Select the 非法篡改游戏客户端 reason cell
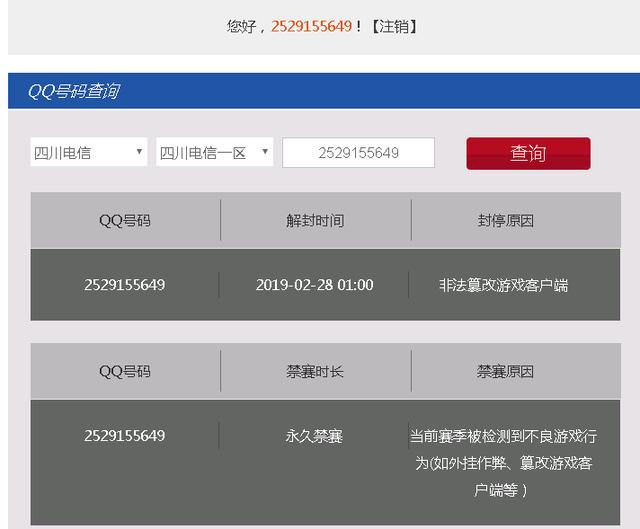 [x=503, y=285]
